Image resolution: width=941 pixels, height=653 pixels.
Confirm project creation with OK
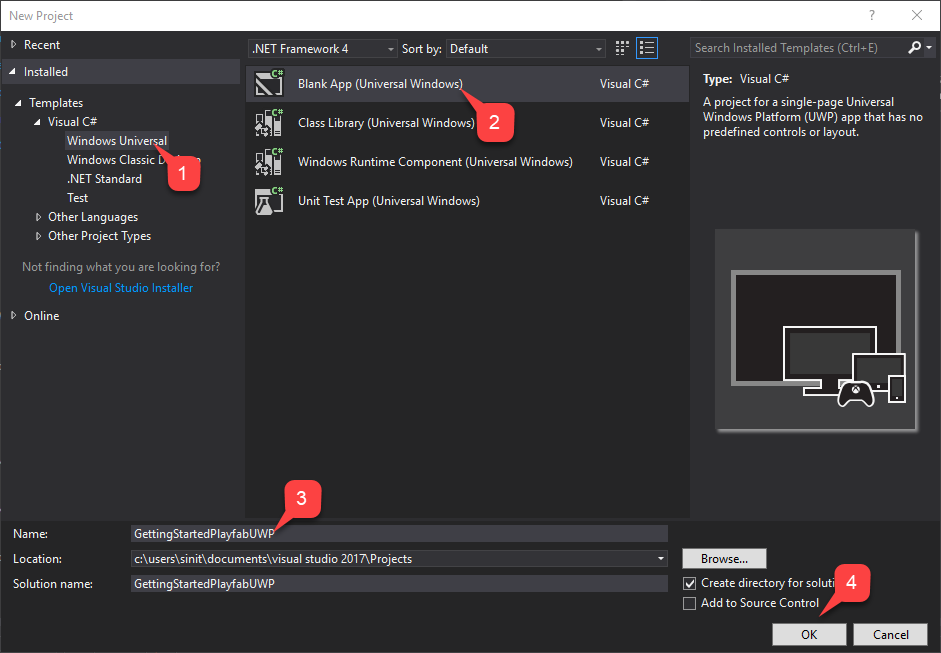808,634
